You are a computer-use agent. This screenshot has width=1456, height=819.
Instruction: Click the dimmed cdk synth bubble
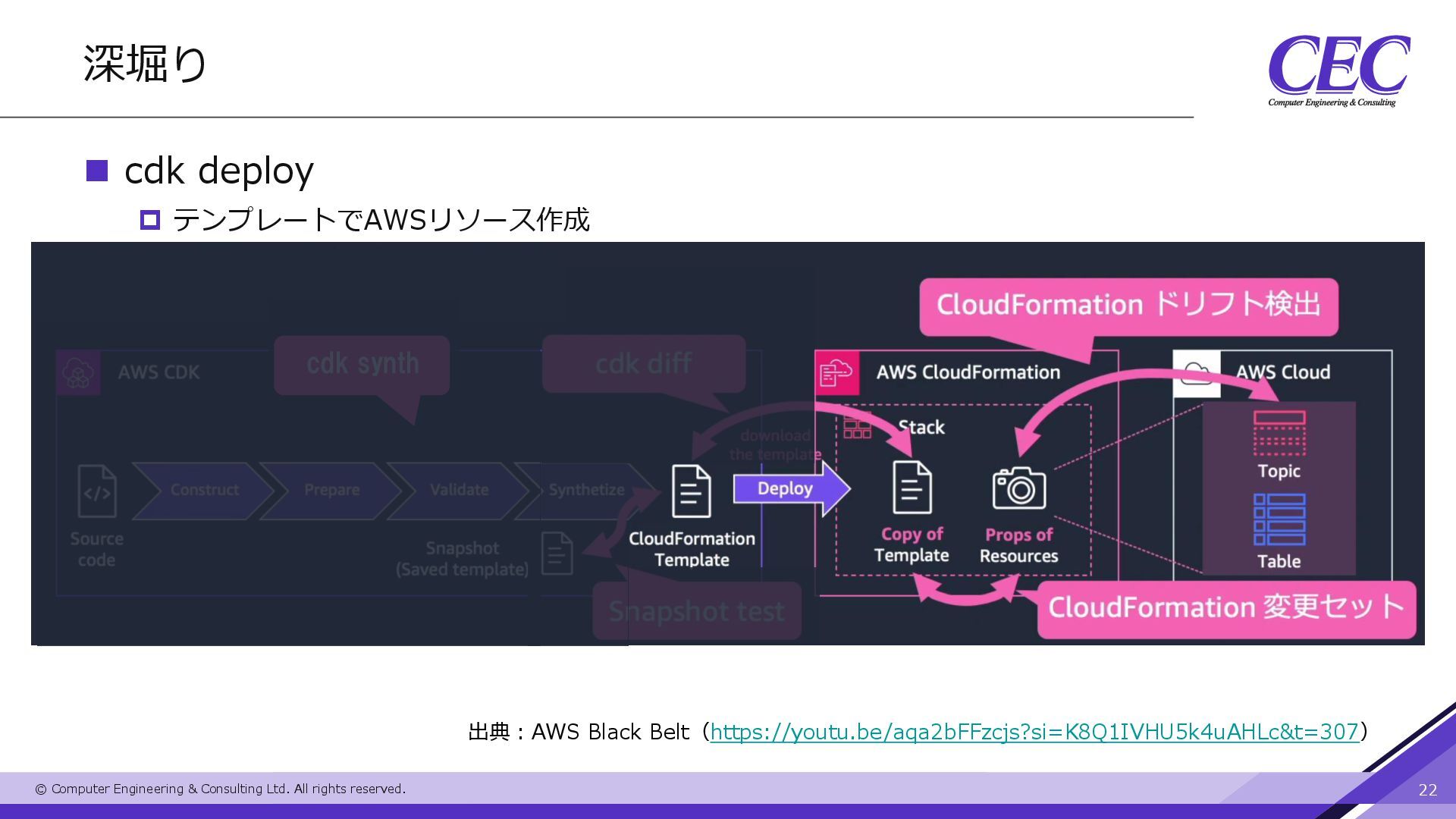coord(362,364)
